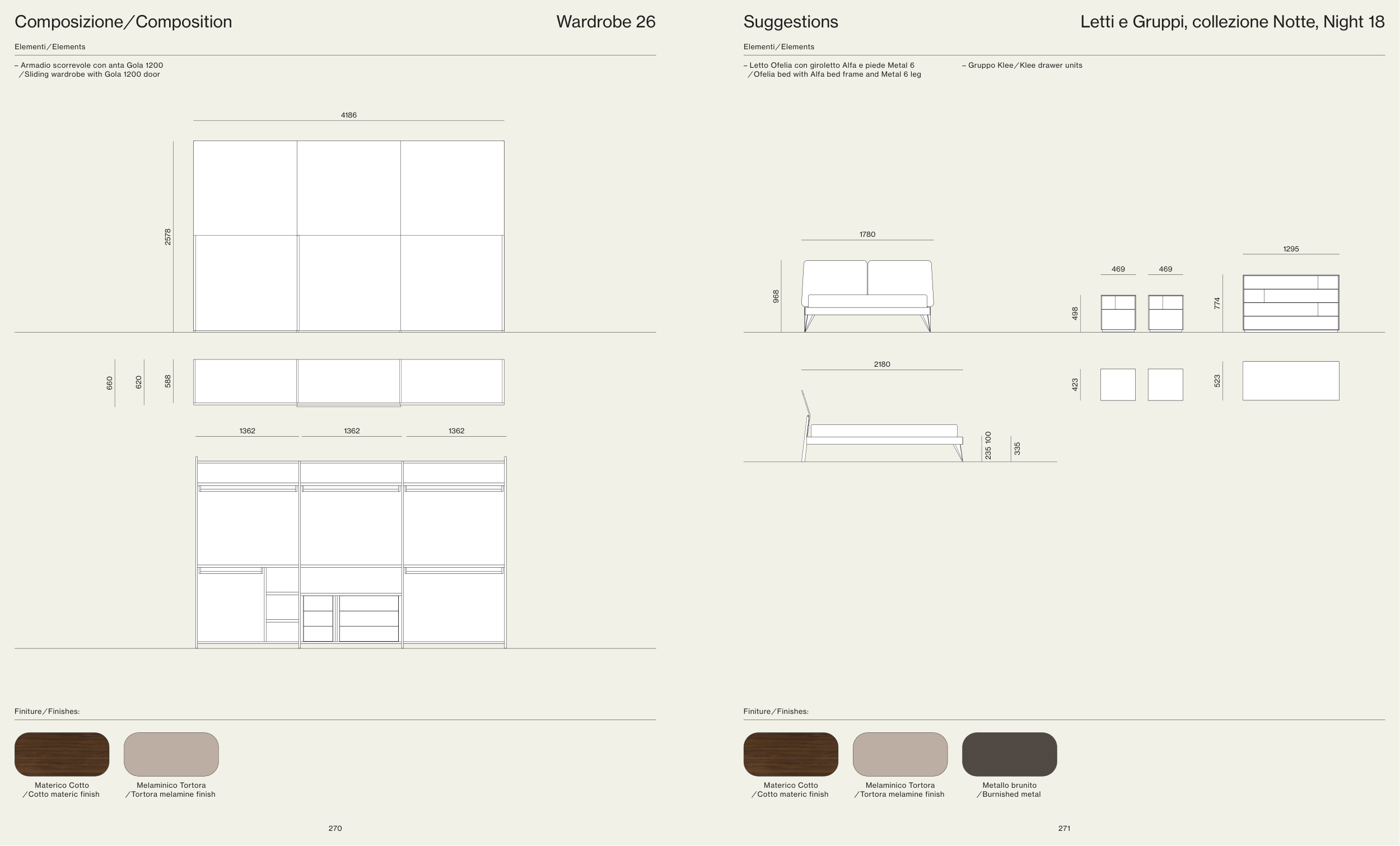
Task: Click the Ofelia bed front view drawing
Action: (867, 296)
